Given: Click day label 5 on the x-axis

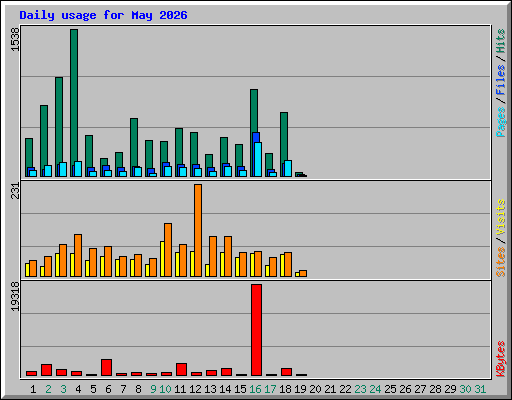Looking at the screenshot, I should point(93,389).
